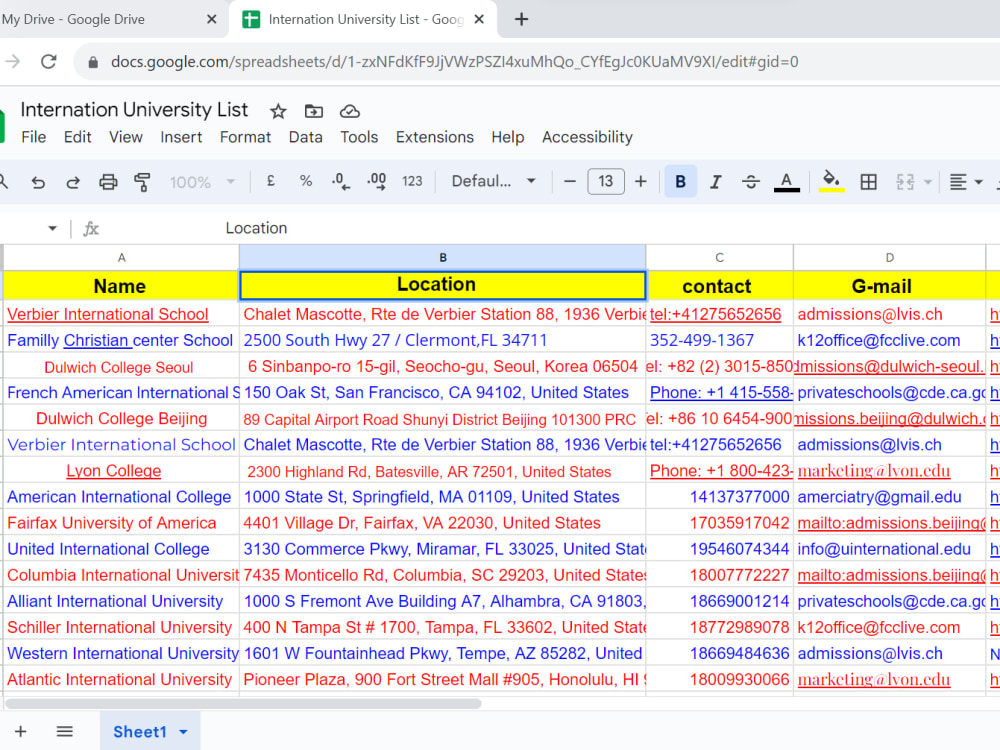Viewport: 1000px width, 750px height.
Task: Format selected cell as currency
Action: pyautogui.click(x=270, y=181)
